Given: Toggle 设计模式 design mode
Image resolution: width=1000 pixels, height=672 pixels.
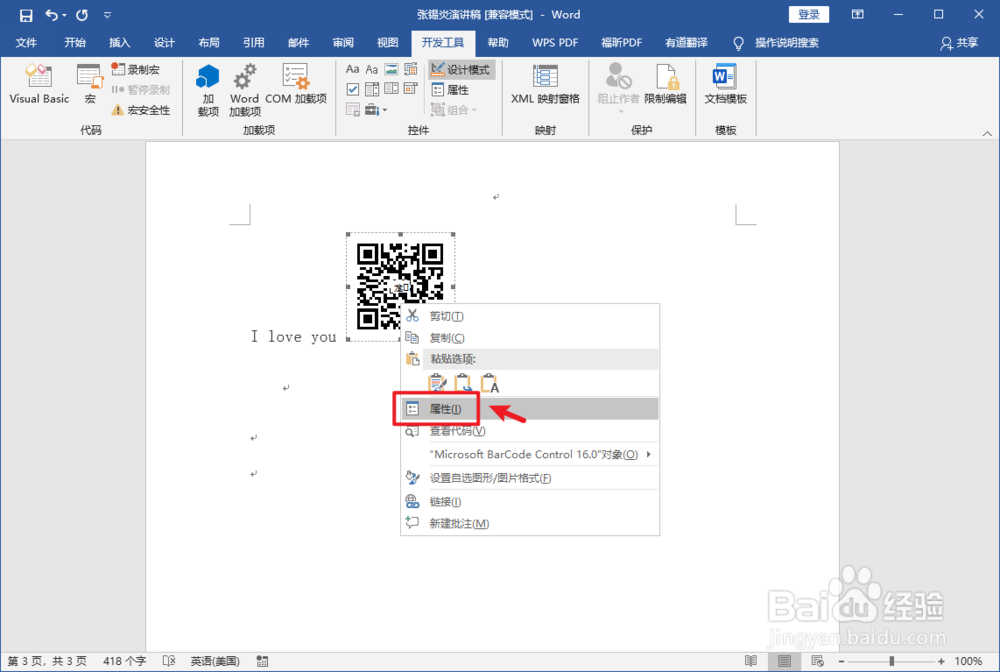Looking at the screenshot, I should pyautogui.click(x=460, y=69).
